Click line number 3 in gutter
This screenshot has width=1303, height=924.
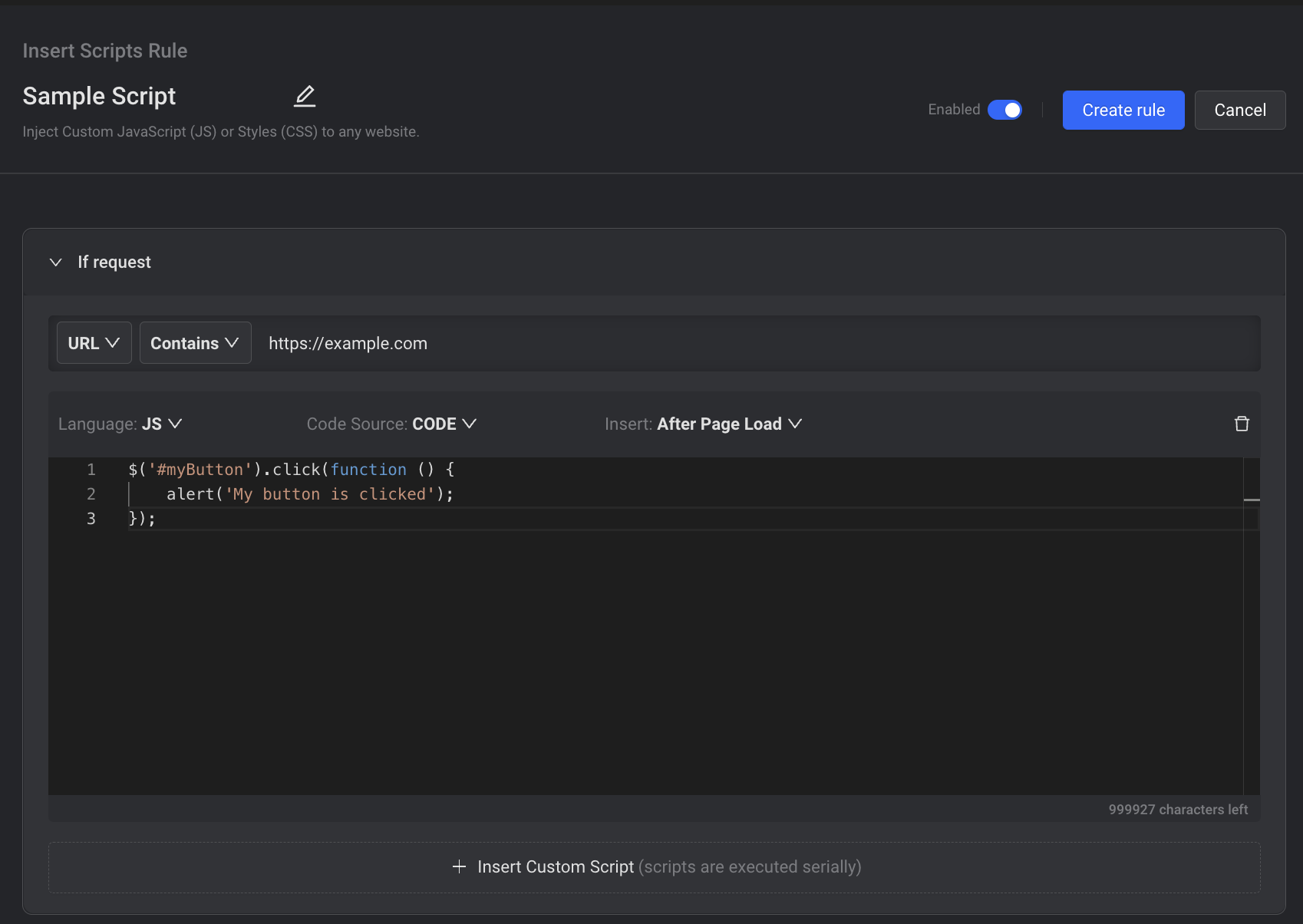pos(91,519)
